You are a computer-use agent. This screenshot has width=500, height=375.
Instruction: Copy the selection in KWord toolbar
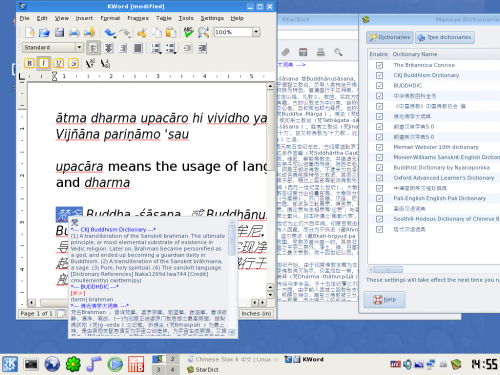157,32
